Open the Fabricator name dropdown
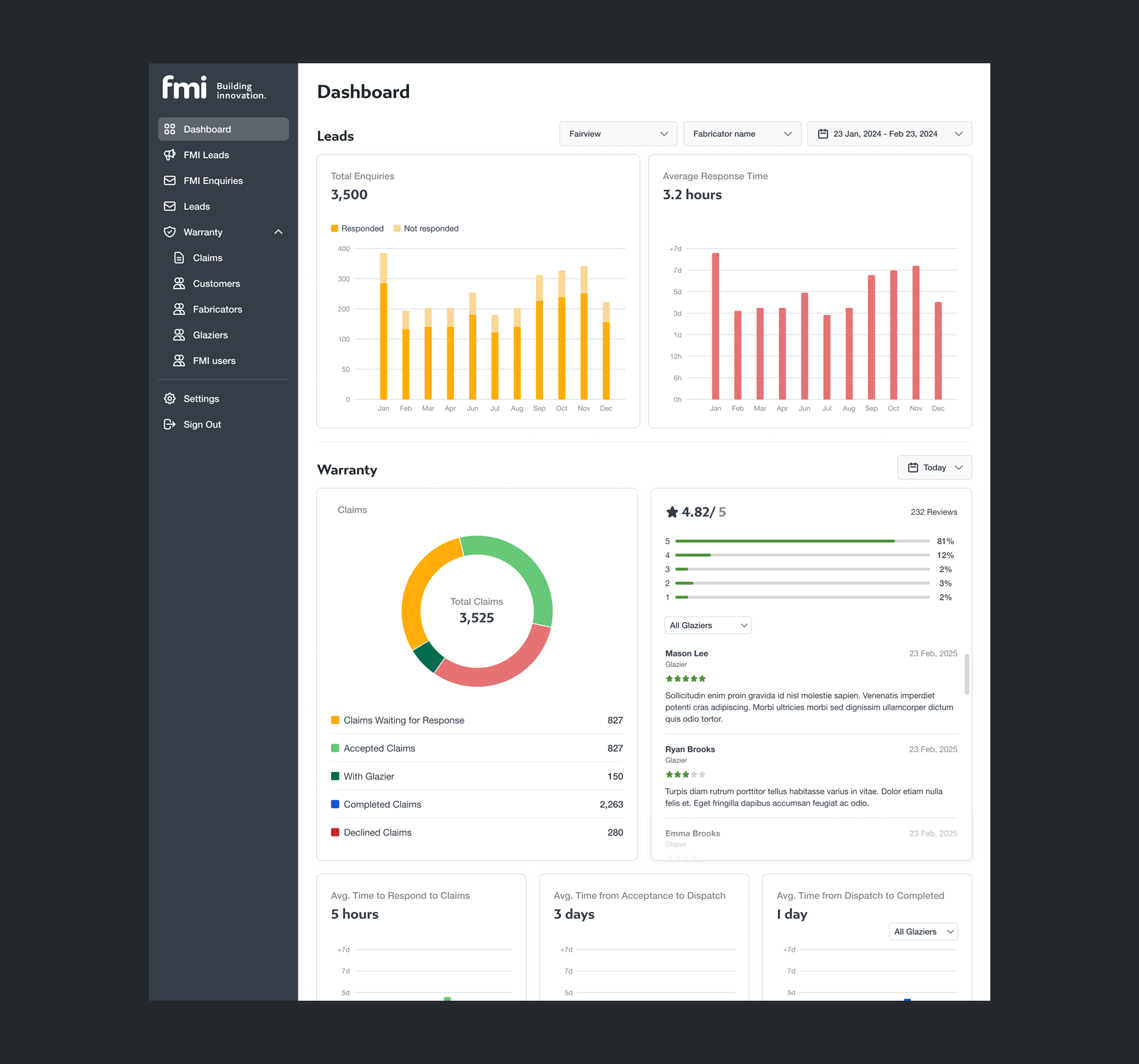The image size is (1139, 1064). 742,134
